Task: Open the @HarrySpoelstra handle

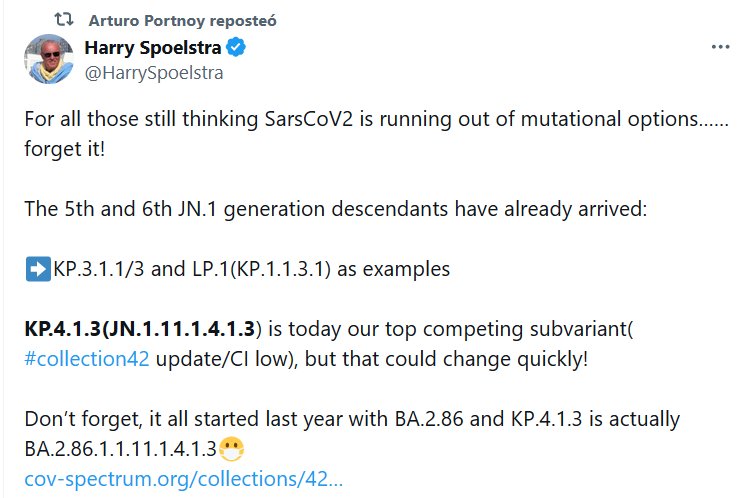Action: 154,72
